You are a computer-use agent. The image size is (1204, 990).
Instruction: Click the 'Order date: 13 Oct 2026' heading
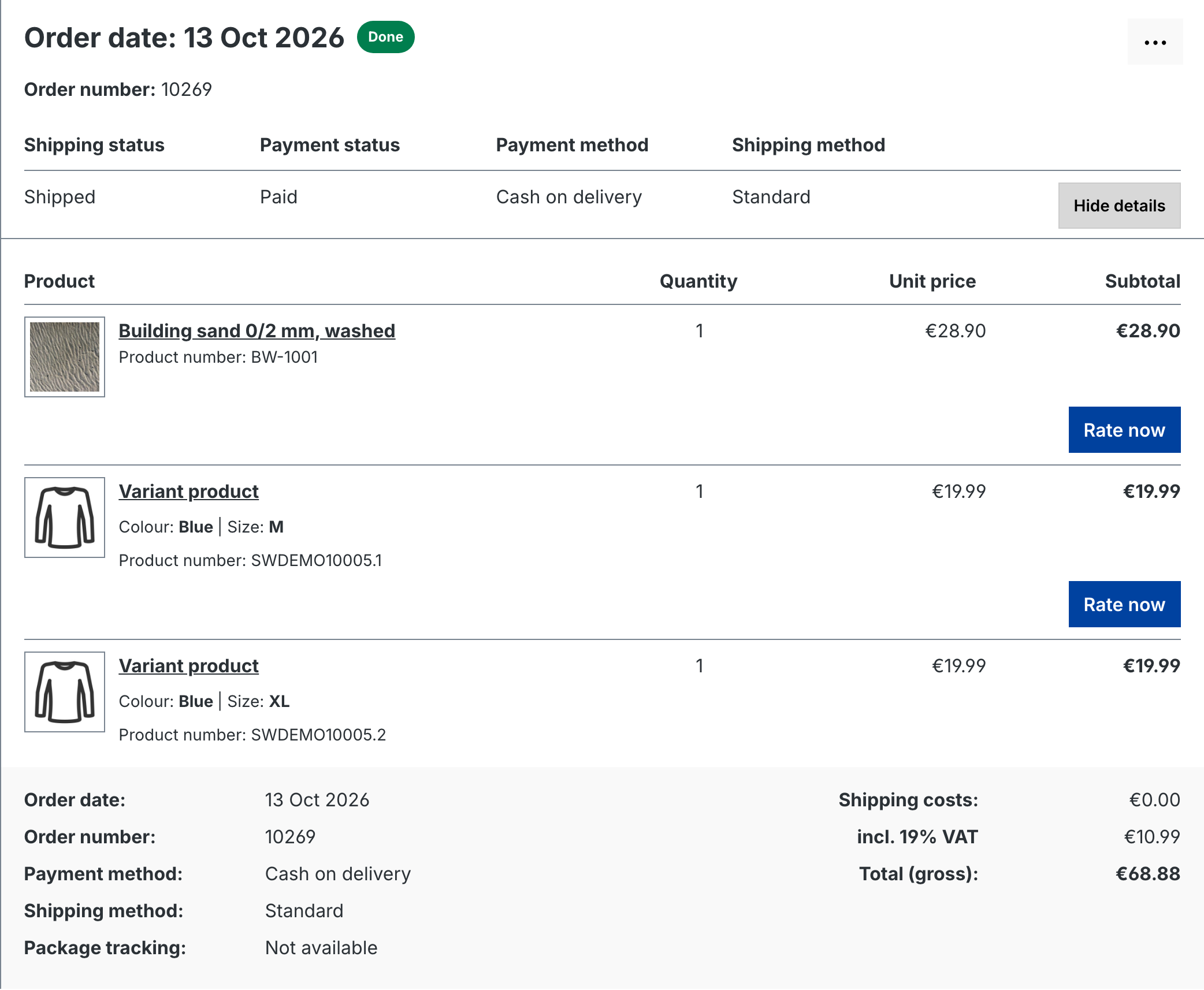(x=184, y=38)
